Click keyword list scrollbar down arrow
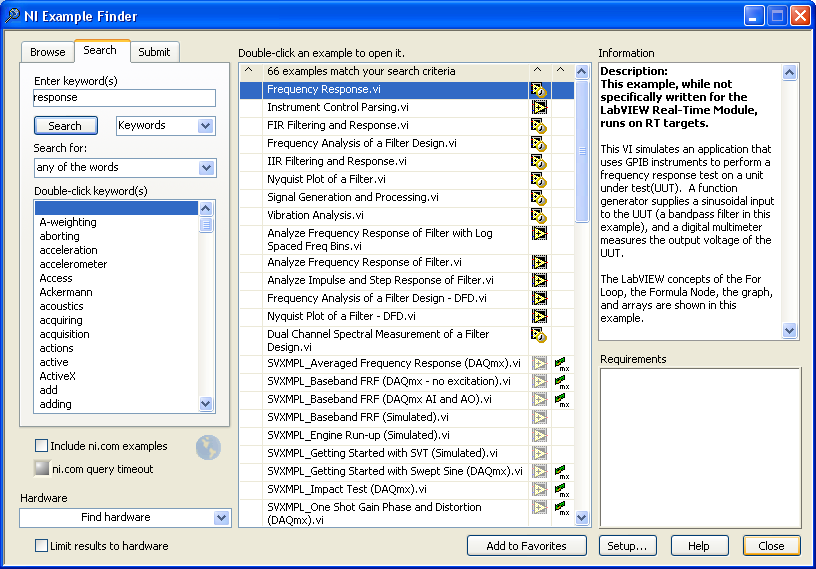This screenshot has width=816, height=569. tap(206, 404)
